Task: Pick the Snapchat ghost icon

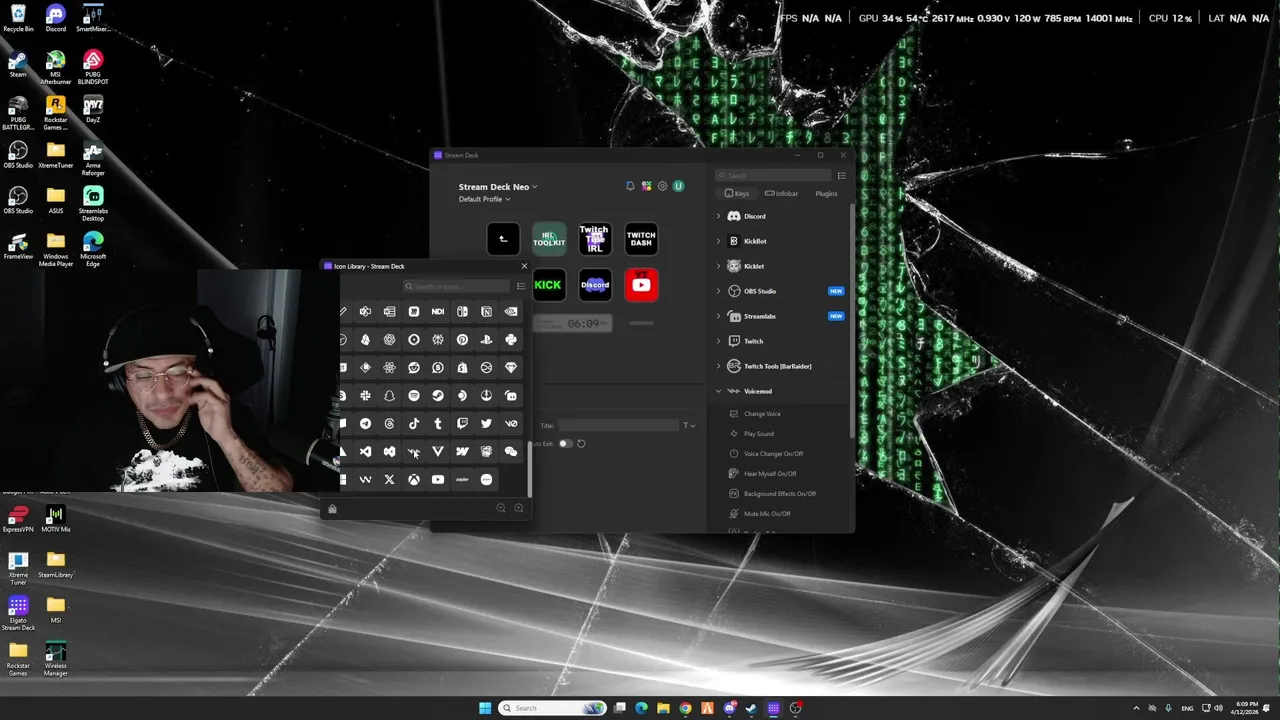Action: click(389, 396)
